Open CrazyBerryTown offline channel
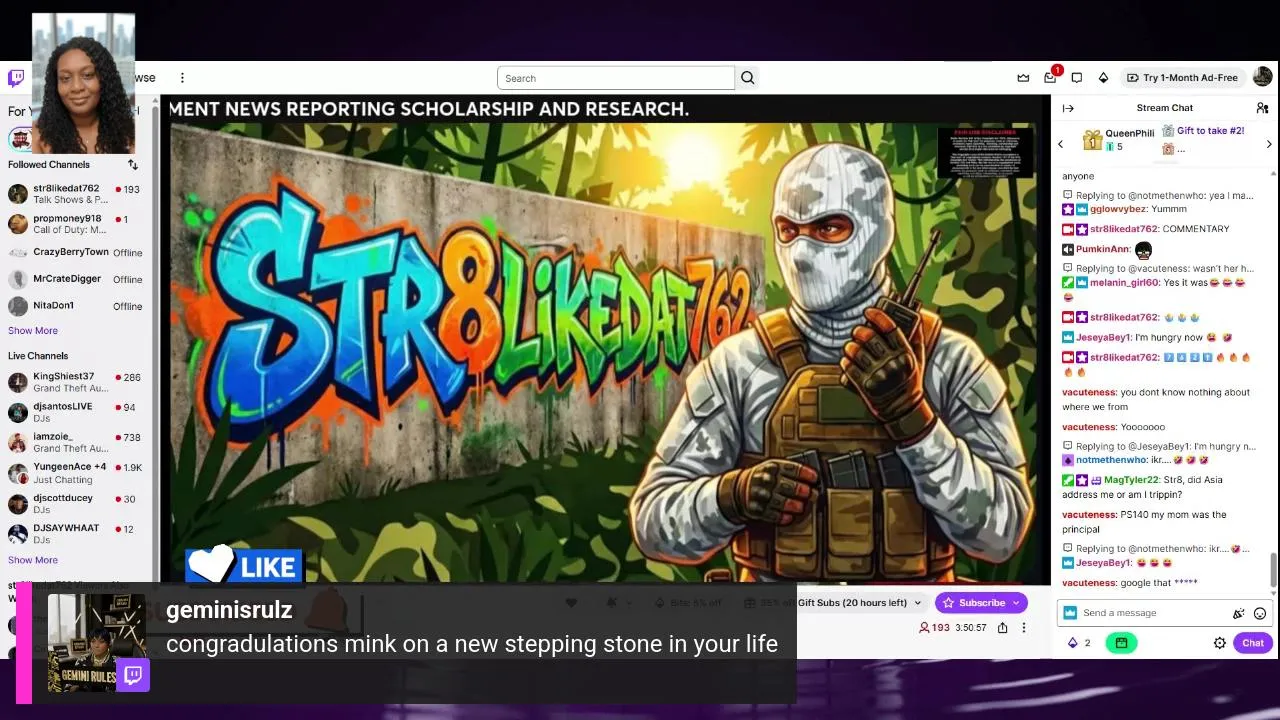Viewport: 1280px width, 720px height. (75, 253)
